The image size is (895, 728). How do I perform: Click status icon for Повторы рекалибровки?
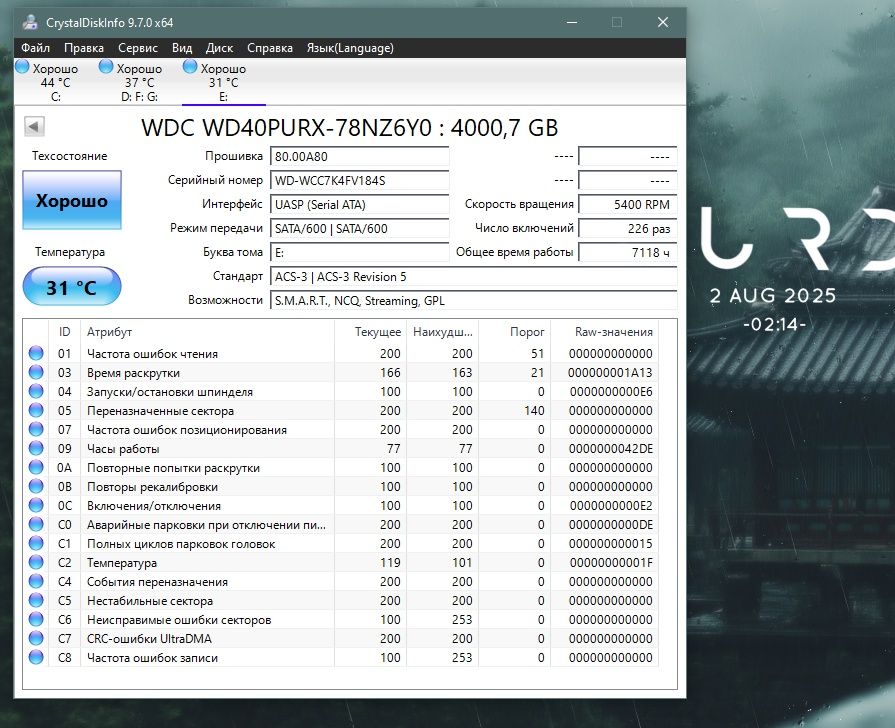point(36,486)
